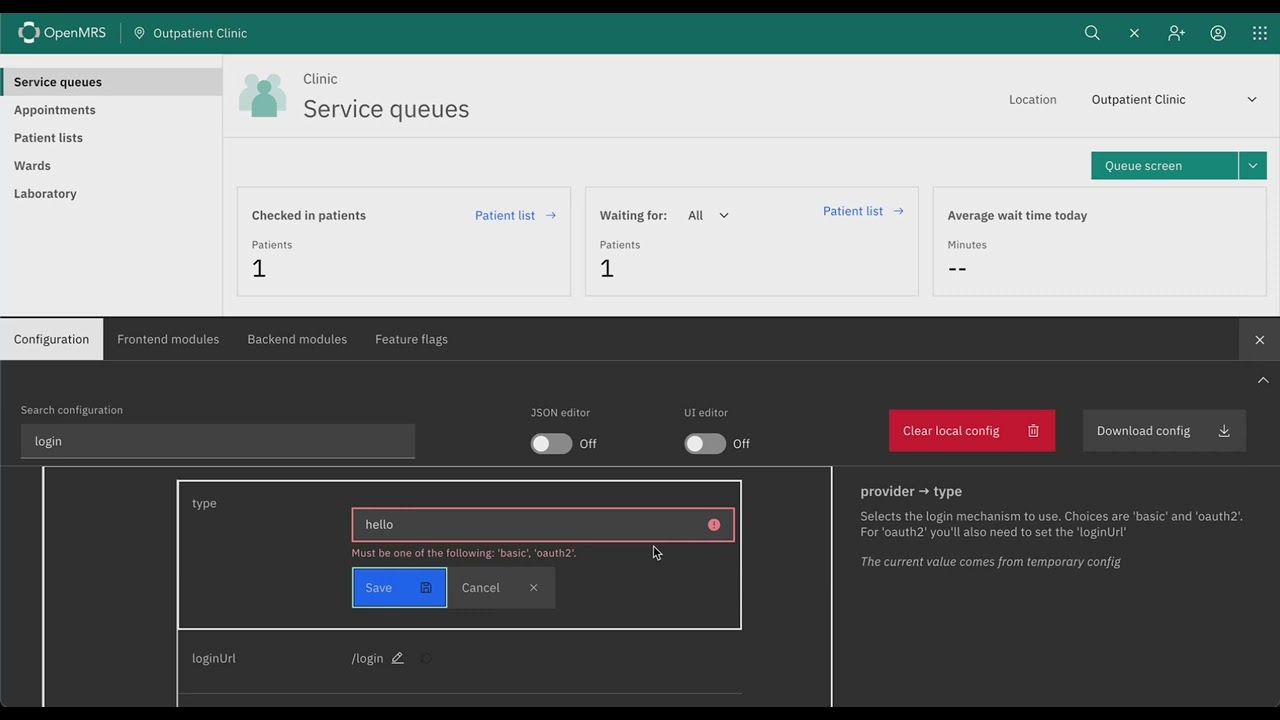The width and height of the screenshot is (1280, 720).
Task: Switch to the Configuration tab
Action: click(x=51, y=339)
